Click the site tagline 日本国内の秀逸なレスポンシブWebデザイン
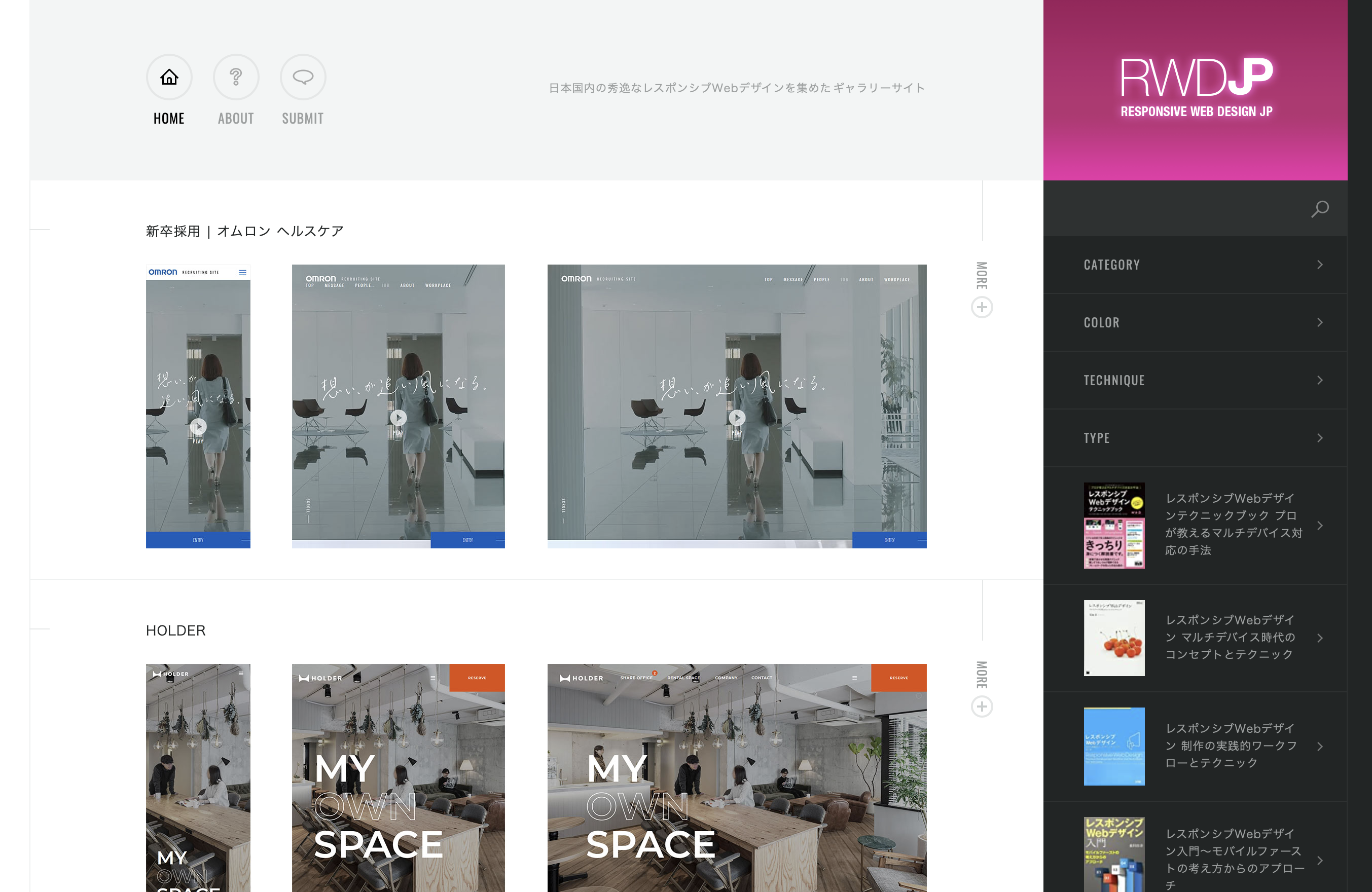Screen dimensions: 1372x892 (737, 88)
